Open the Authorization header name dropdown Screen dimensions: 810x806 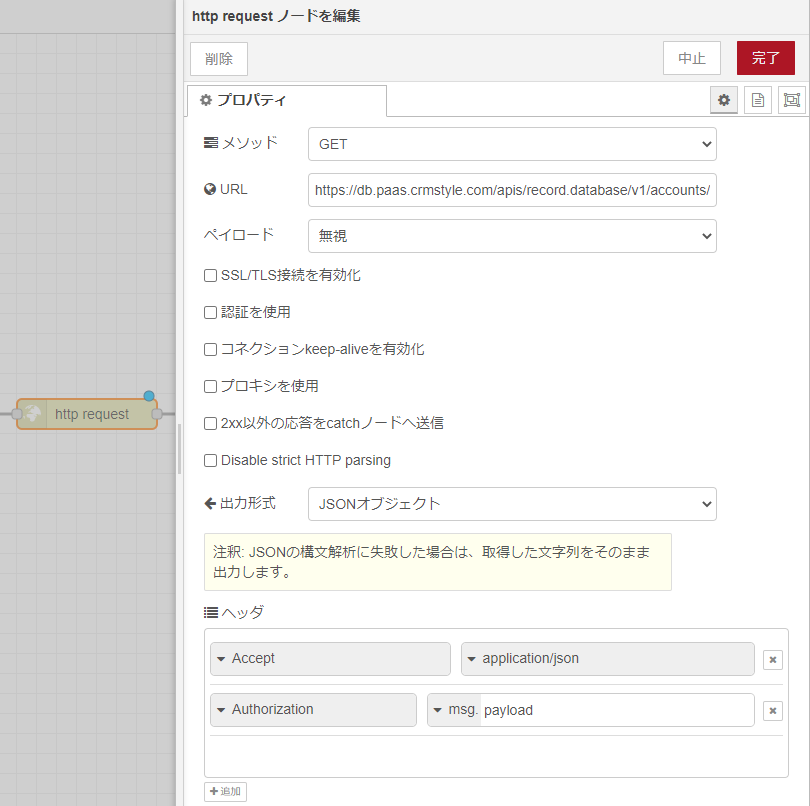313,710
